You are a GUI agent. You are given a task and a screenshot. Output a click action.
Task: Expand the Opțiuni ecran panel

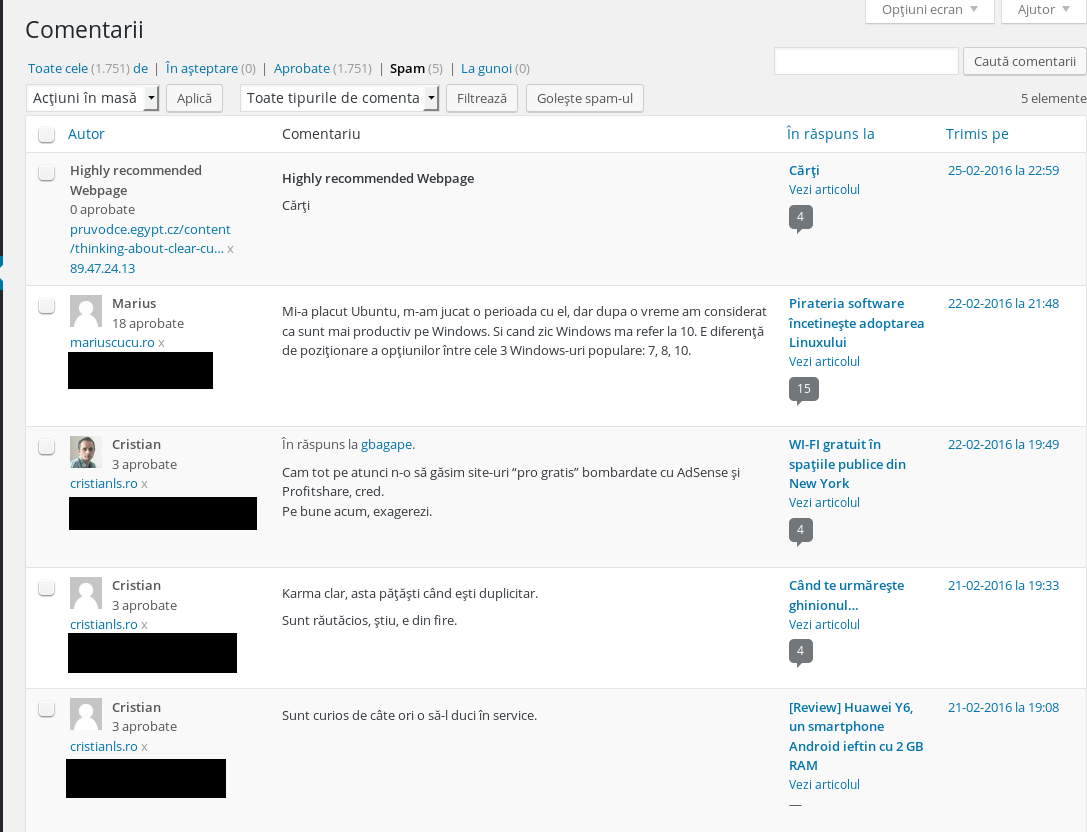[x=930, y=10]
